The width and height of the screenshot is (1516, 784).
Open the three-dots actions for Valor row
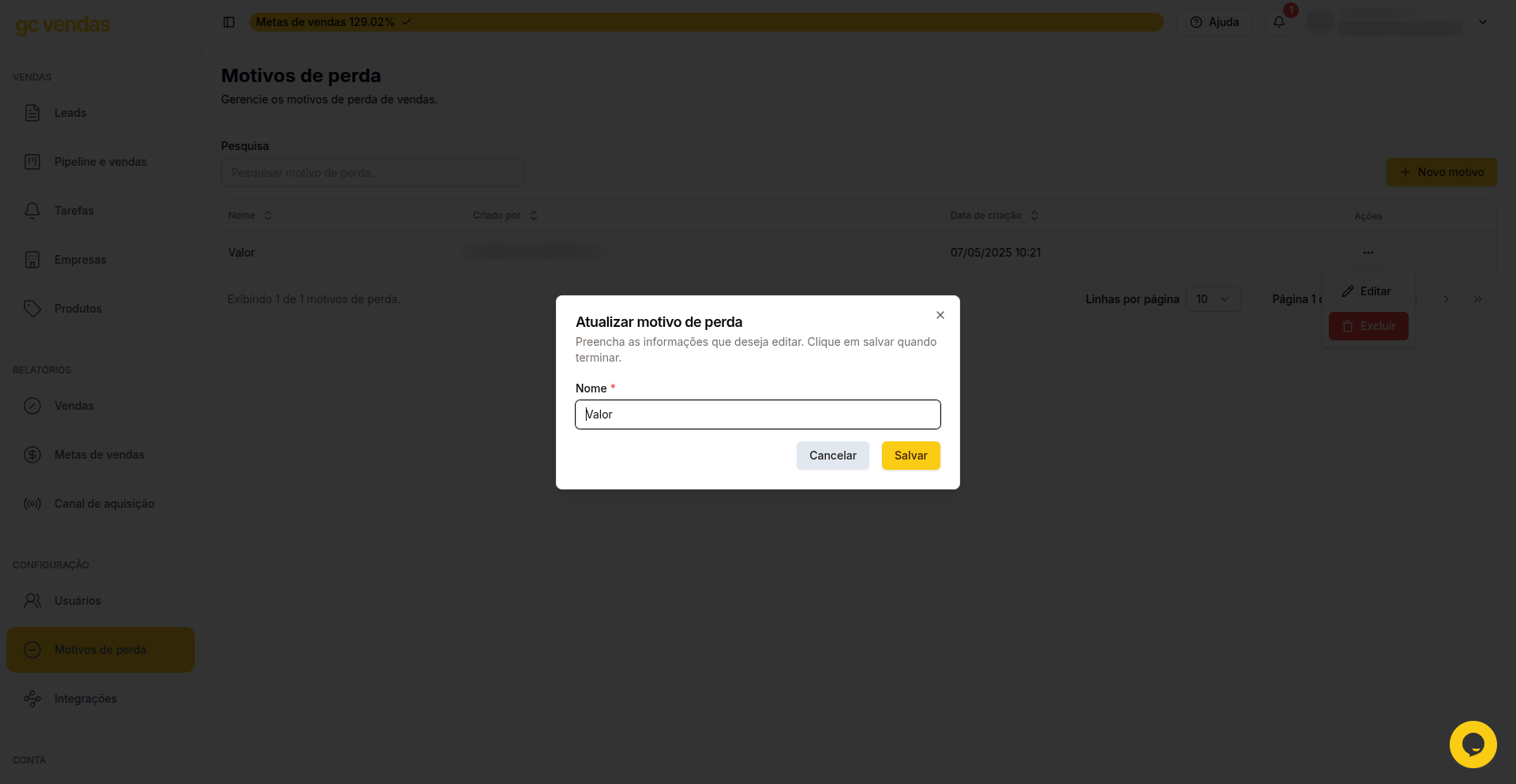coord(1368,253)
